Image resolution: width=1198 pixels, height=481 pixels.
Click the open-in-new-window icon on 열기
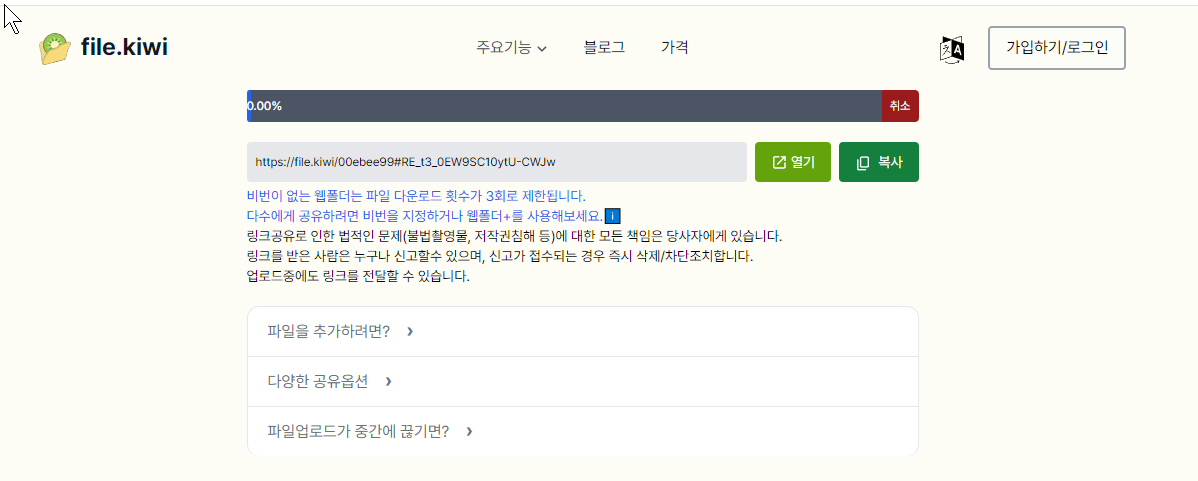coord(779,162)
